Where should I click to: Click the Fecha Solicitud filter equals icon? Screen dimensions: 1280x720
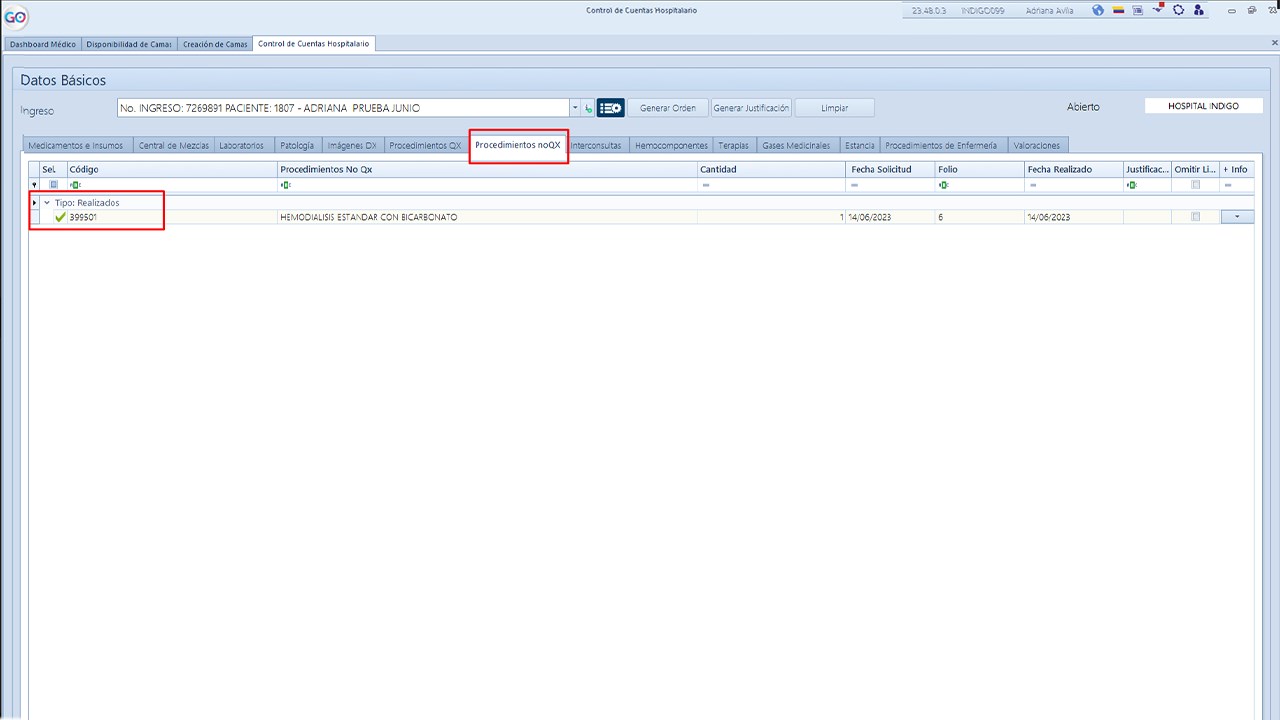[855, 185]
